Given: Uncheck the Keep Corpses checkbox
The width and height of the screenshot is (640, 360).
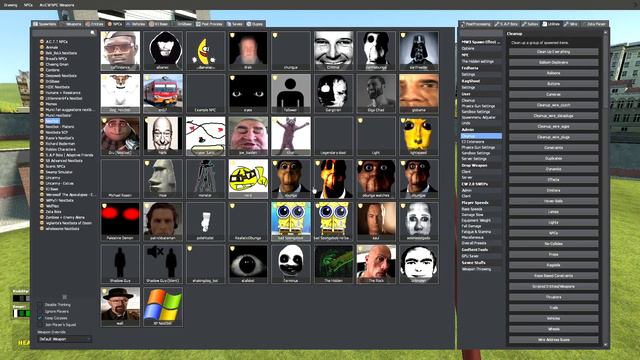Looking at the screenshot, I should pos(40,318).
